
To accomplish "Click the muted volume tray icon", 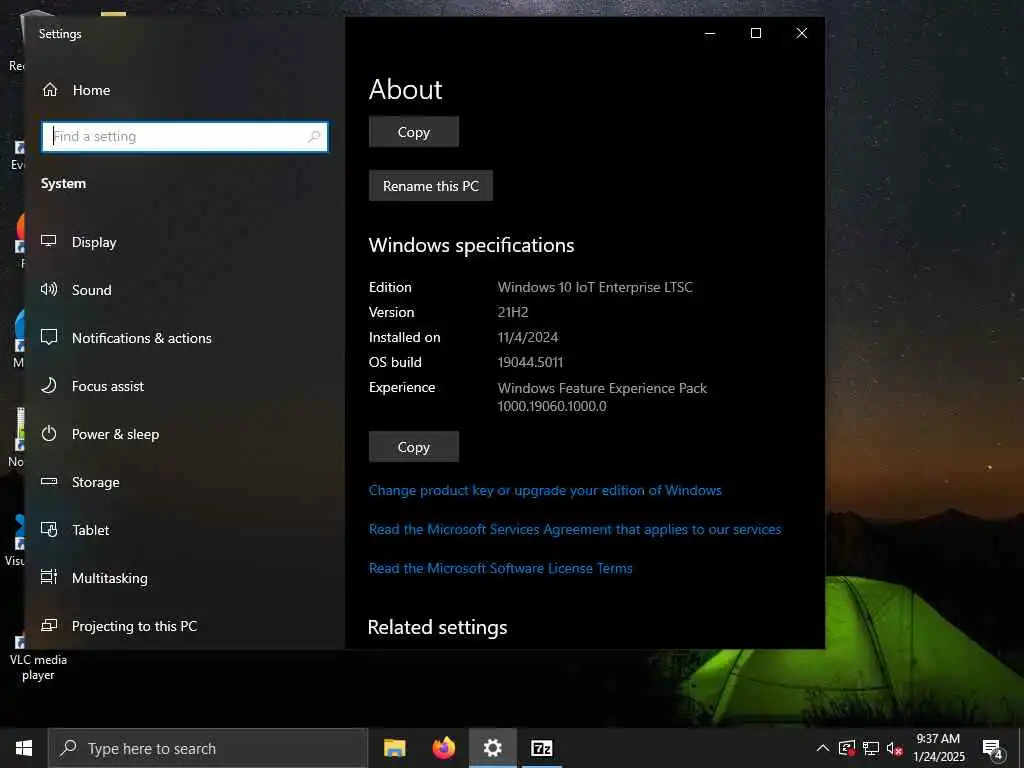I will pyautogui.click(x=894, y=748).
